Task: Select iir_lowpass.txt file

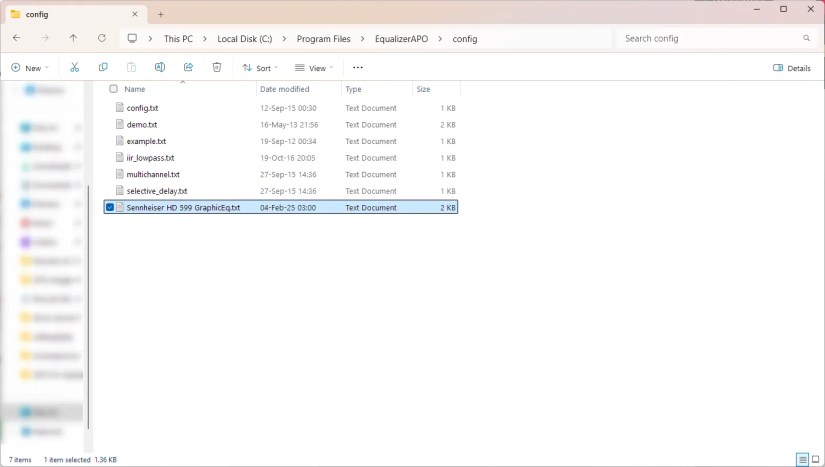Action: pos(150,158)
